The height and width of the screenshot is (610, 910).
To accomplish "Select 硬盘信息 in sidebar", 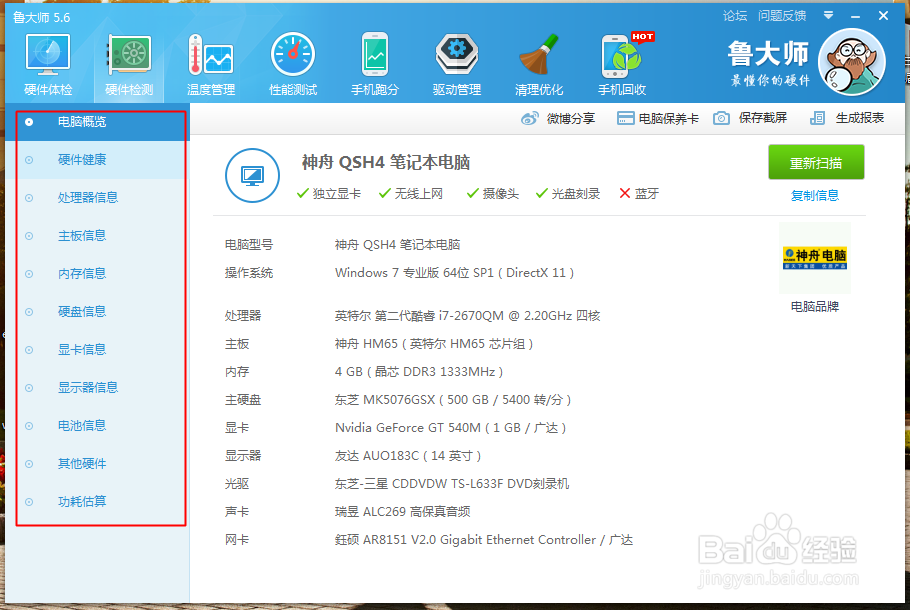I will point(98,312).
